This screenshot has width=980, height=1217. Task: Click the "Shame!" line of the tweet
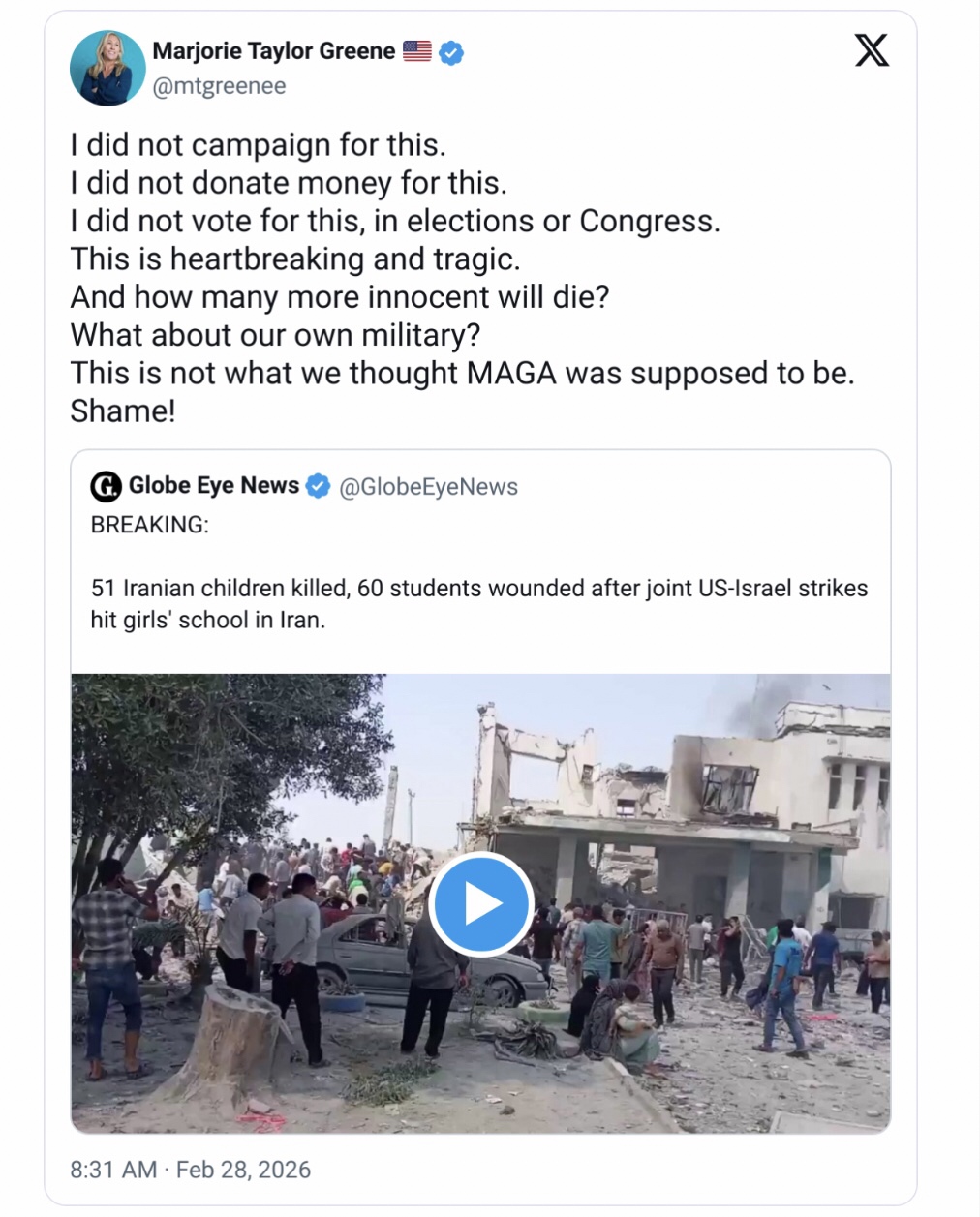[123, 411]
